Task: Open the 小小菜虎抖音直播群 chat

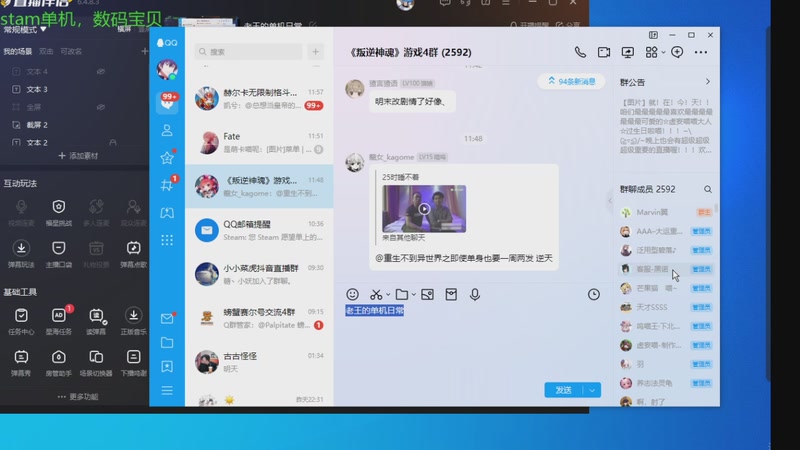Action: [259, 274]
